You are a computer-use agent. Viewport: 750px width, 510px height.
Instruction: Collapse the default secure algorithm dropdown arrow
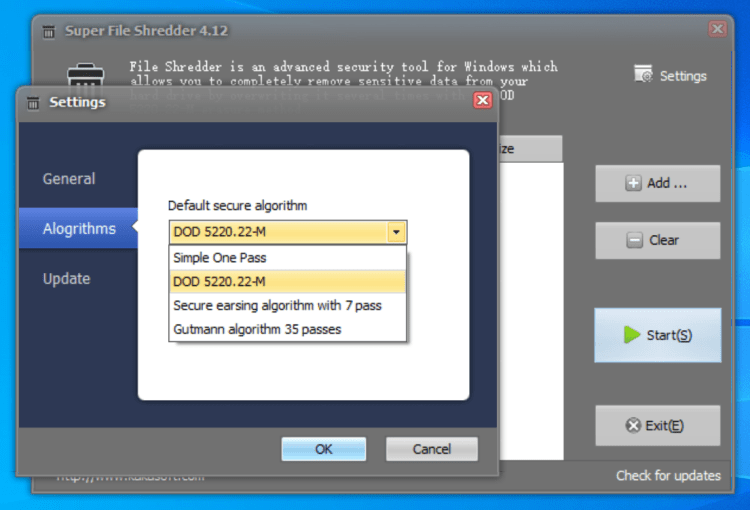(396, 232)
